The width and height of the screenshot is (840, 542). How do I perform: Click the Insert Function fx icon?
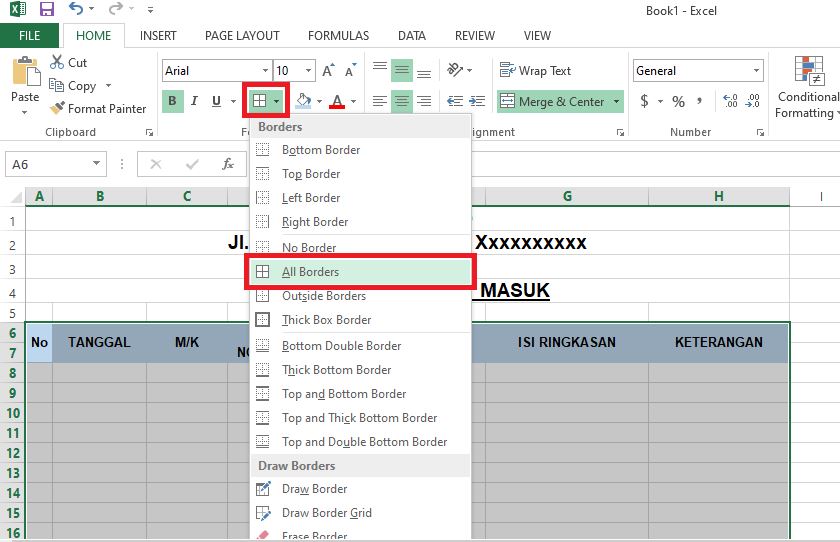tap(228, 164)
